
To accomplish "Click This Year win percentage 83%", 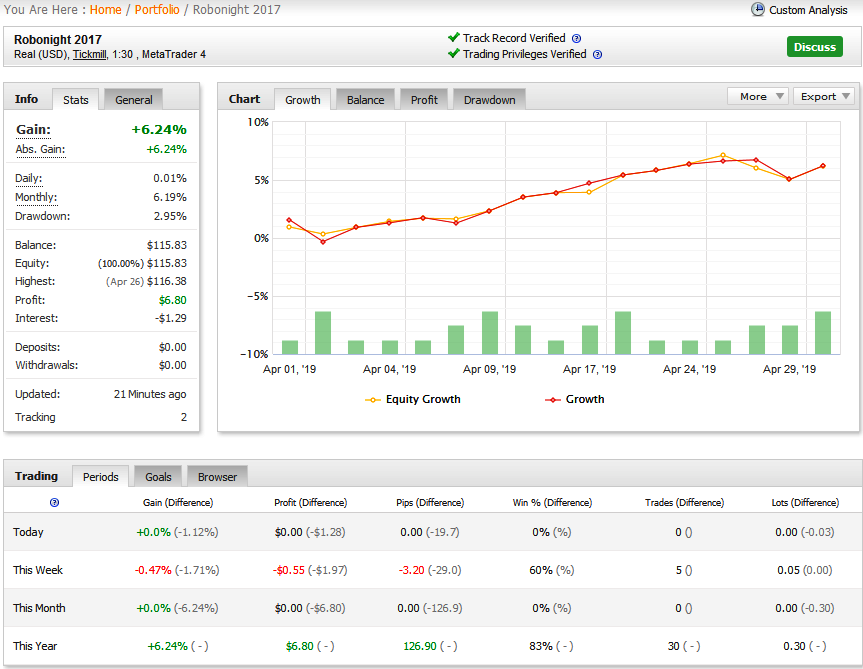I will 541,646.
